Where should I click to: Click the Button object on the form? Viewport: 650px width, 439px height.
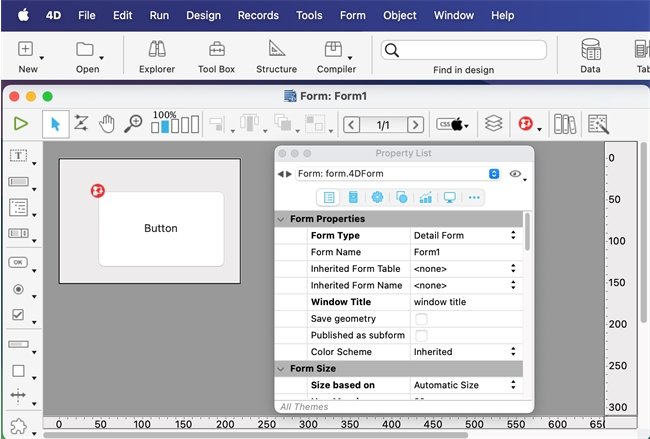tap(161, 228)
